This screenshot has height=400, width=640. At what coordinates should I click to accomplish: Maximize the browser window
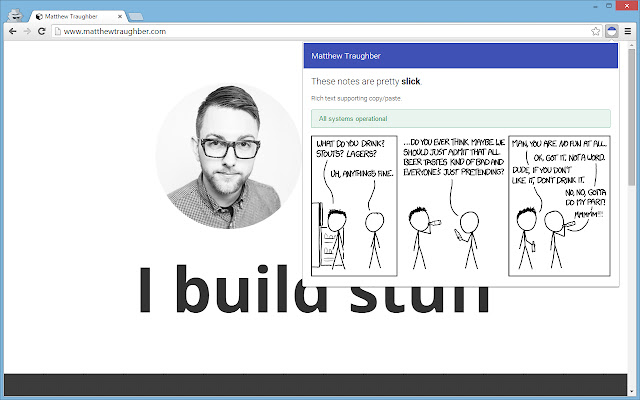pos(609,6)
